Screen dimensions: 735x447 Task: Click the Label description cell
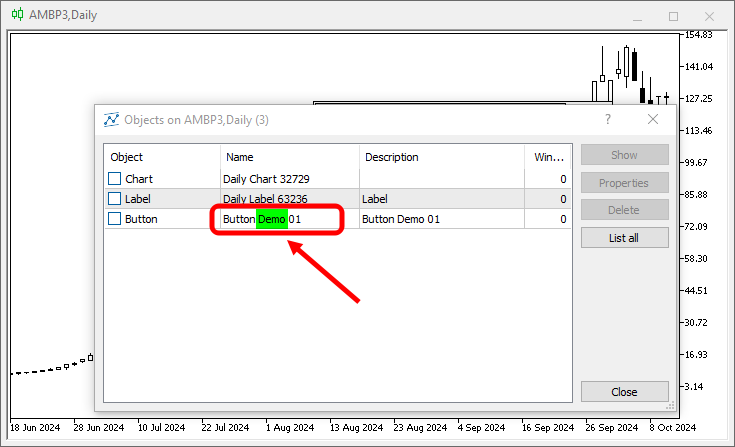442,199
